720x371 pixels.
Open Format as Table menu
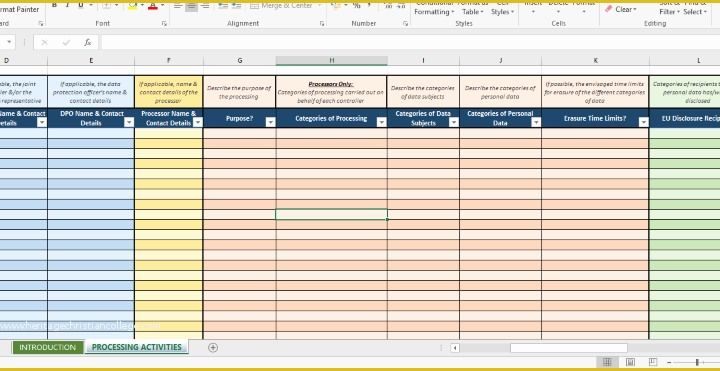click(473, 8)
